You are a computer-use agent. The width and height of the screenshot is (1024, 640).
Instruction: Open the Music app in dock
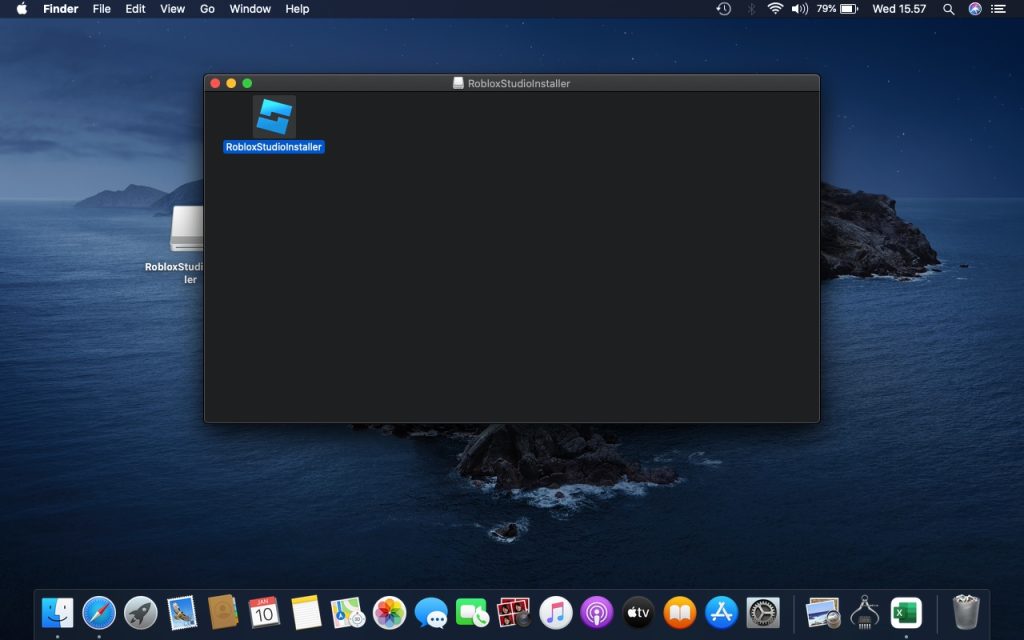(x=556, y=613)
